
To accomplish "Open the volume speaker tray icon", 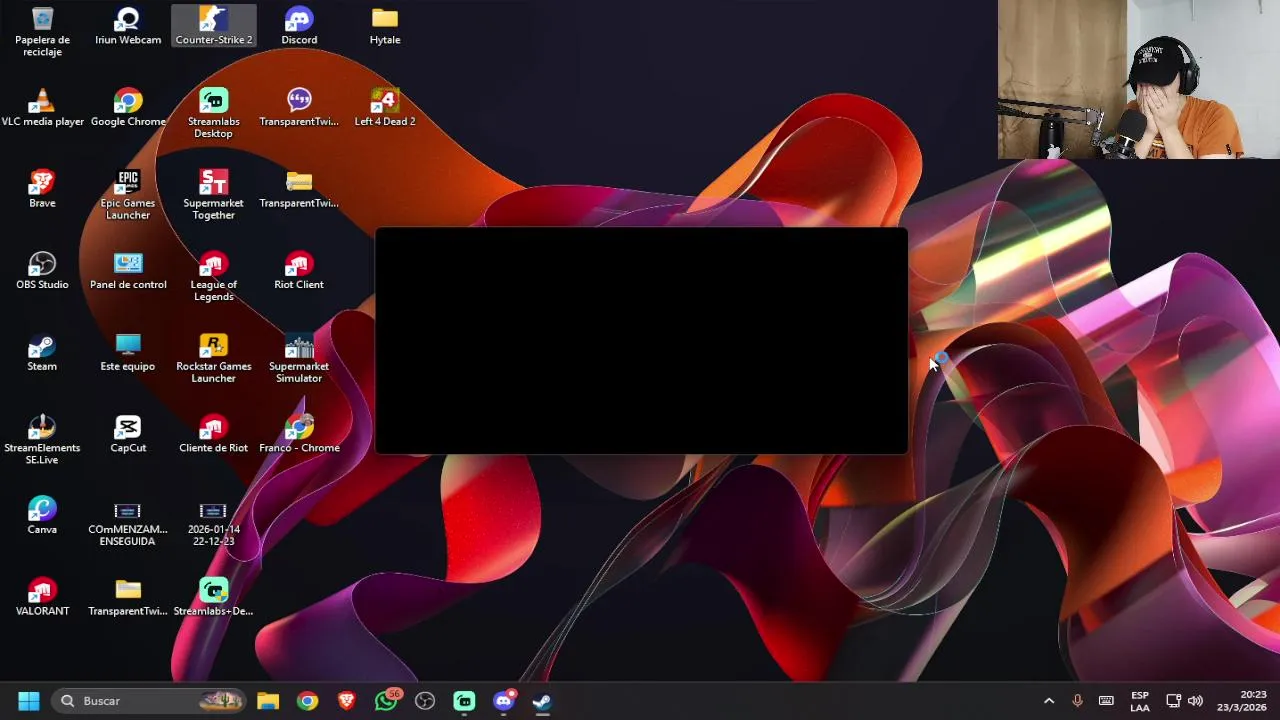I will 1195,701.
